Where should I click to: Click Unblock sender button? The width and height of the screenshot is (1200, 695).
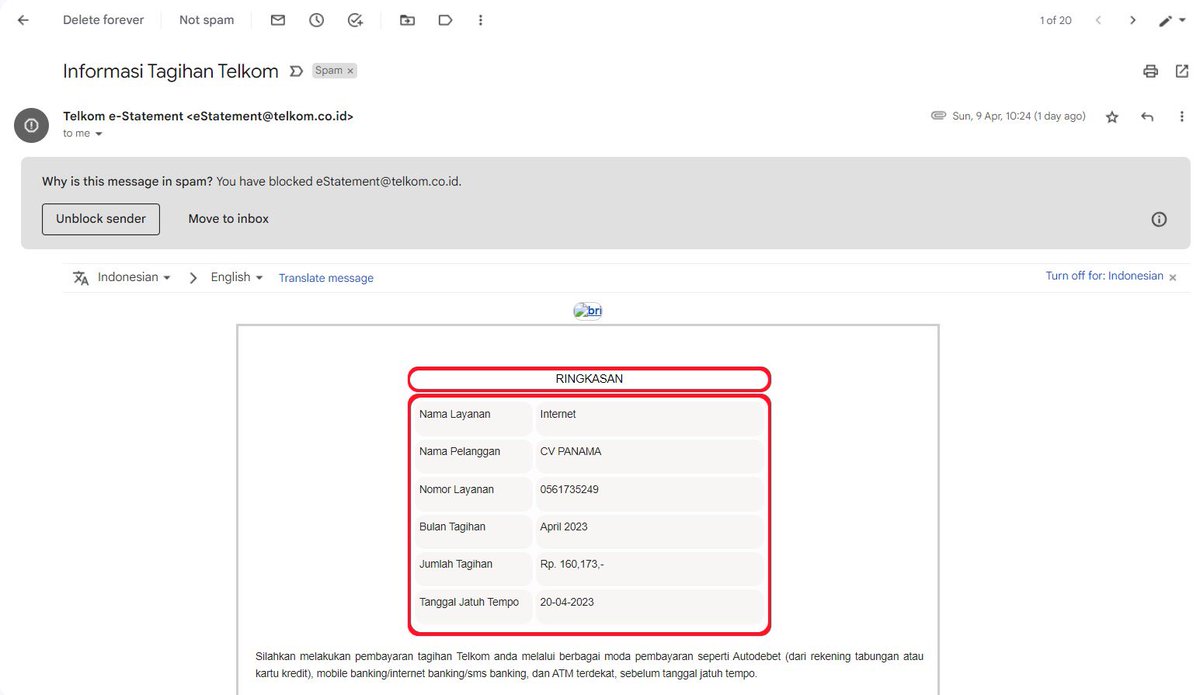(x=101, y=219)
